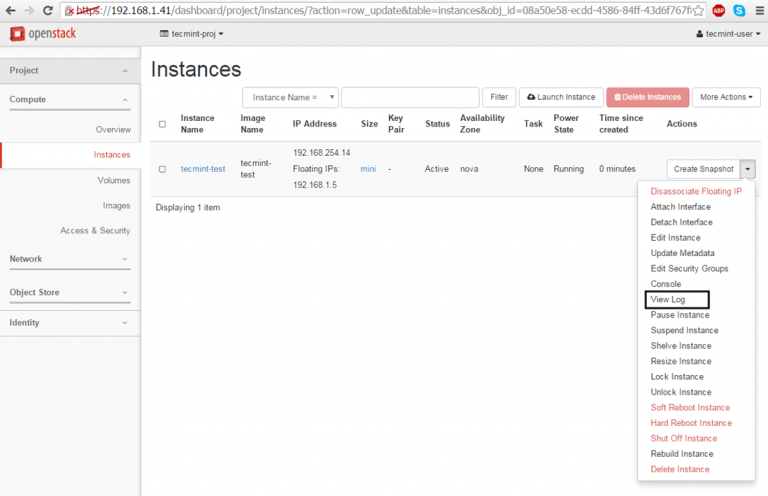
Task: Check the tecmint-test row checkbox
Action: tap(162, 169)
